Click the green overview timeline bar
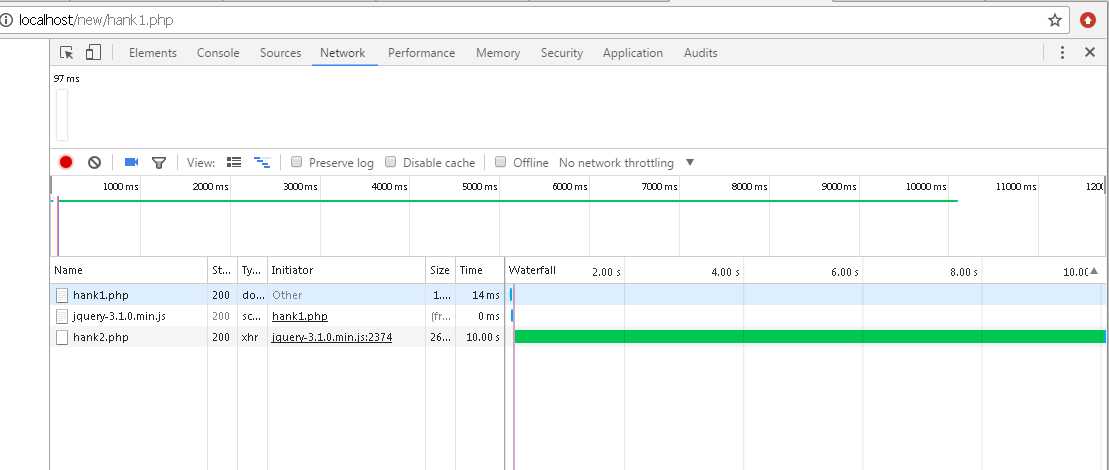The height and width of the screenshot is (470, 1109). click(x=508, y=201)
